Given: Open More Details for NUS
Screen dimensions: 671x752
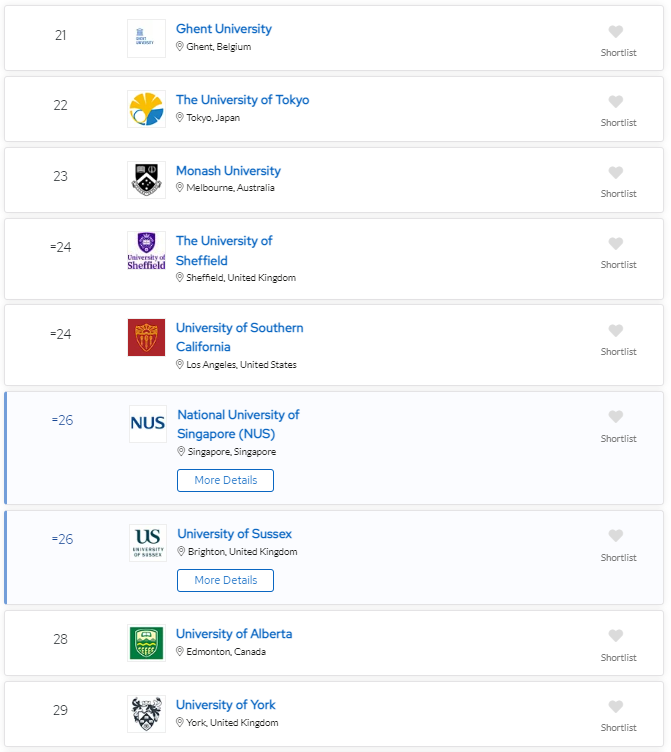Looking at the screenshot, I should 225,480.
